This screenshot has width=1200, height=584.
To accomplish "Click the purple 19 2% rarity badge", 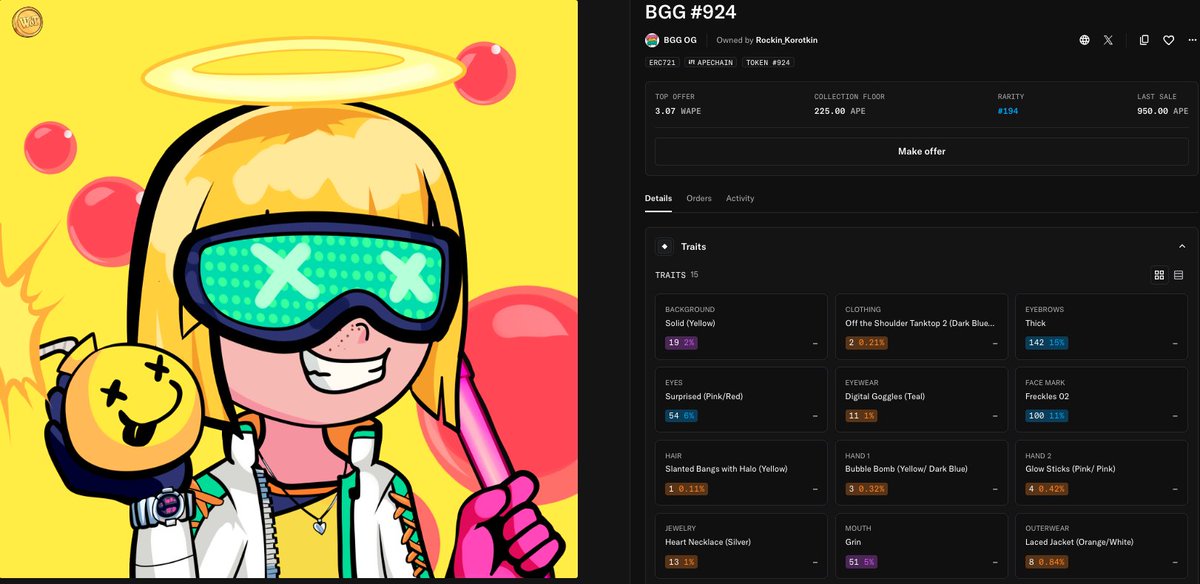I will [x=681, y=342].
